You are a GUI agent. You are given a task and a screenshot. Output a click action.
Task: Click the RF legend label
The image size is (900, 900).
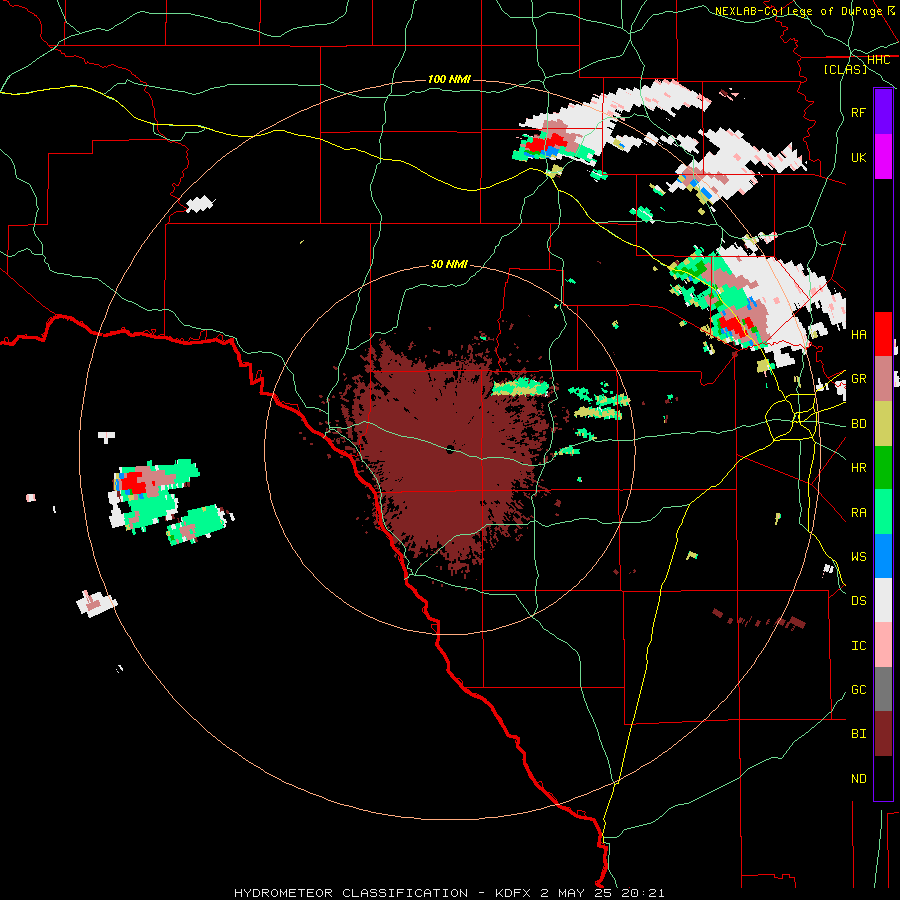point(858,112)
